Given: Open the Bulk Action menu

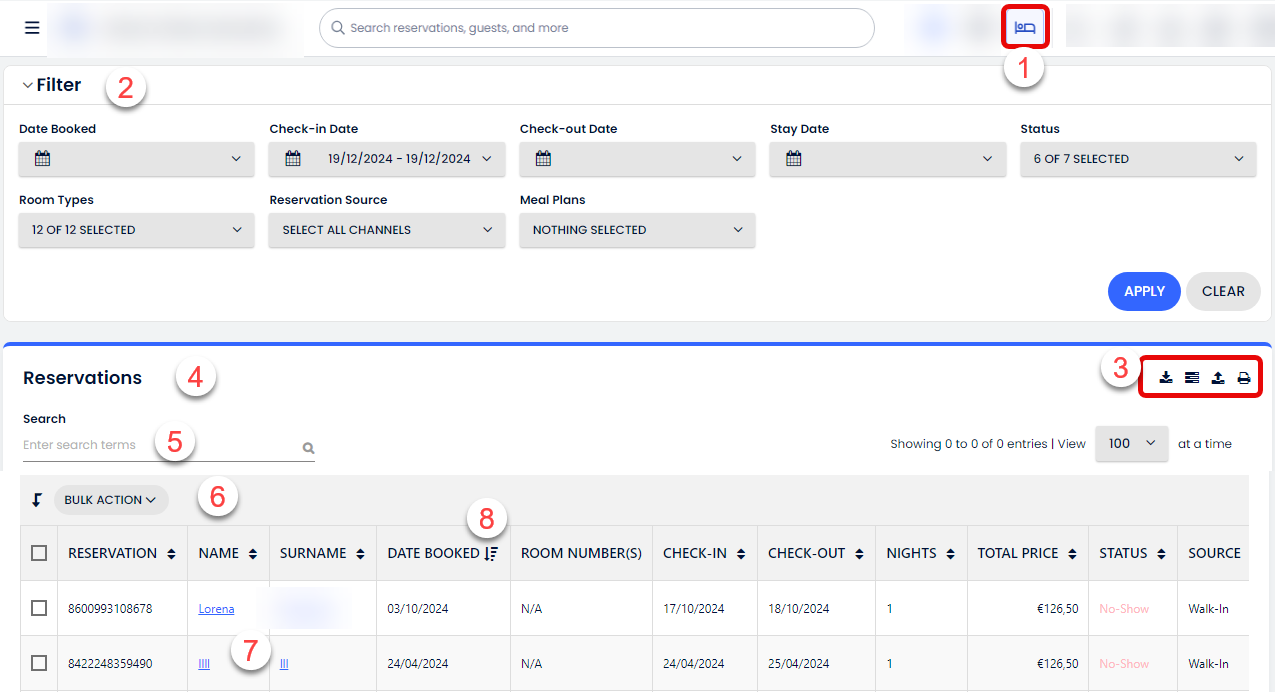Looking at the screenshot, I should pos(111,499).
